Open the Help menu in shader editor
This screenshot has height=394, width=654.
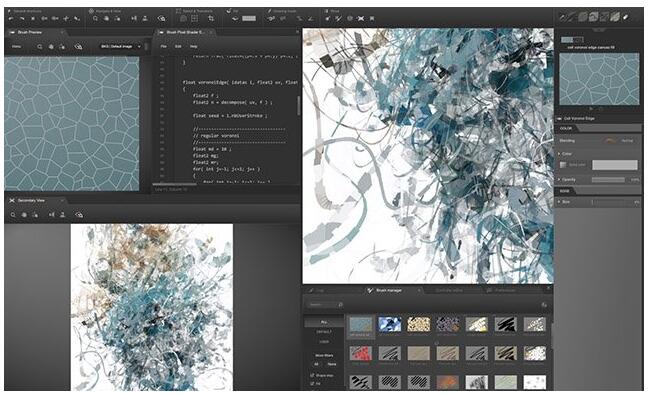tap(194, 46)
